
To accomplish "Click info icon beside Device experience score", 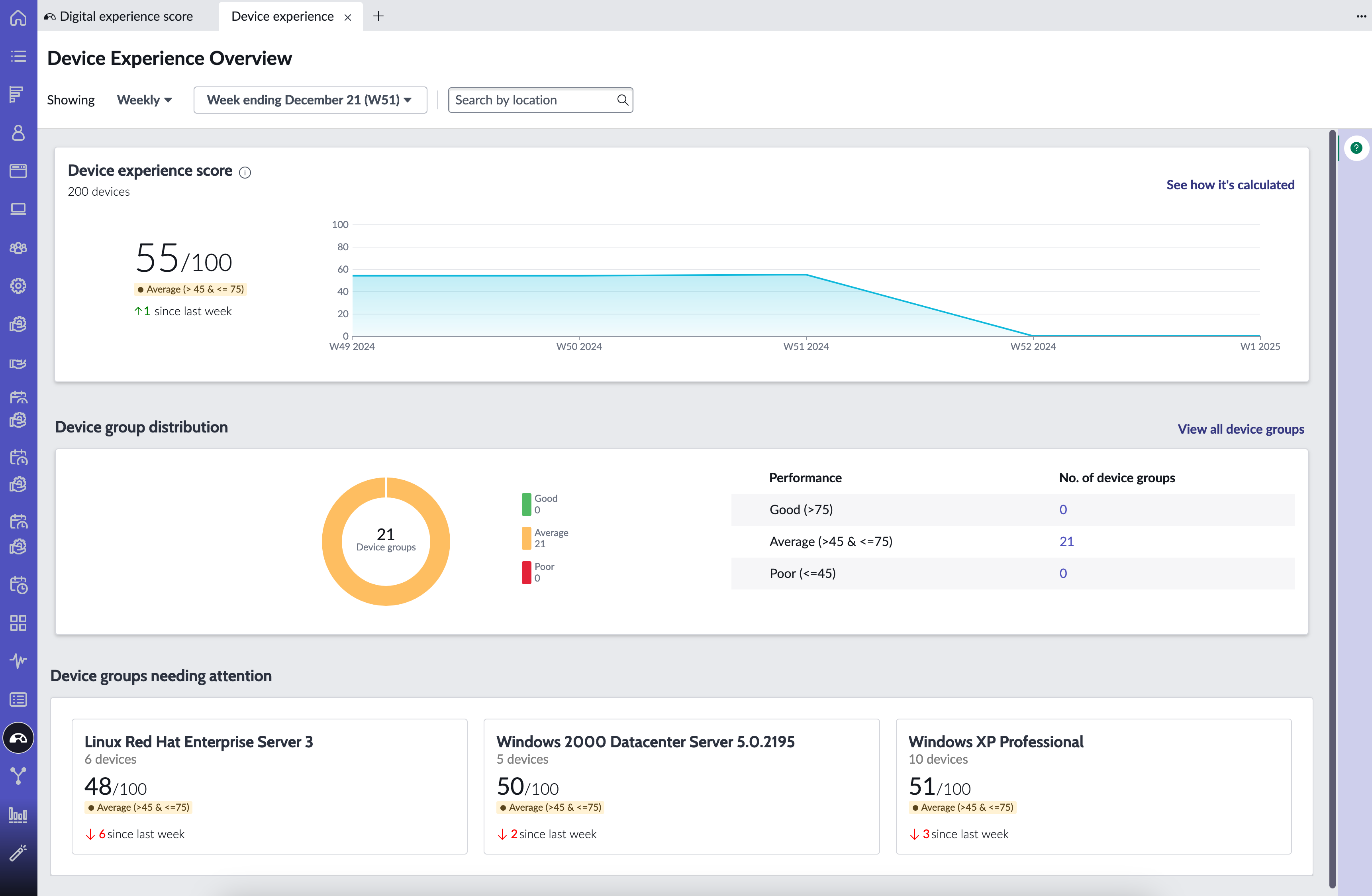I will 245,172.
